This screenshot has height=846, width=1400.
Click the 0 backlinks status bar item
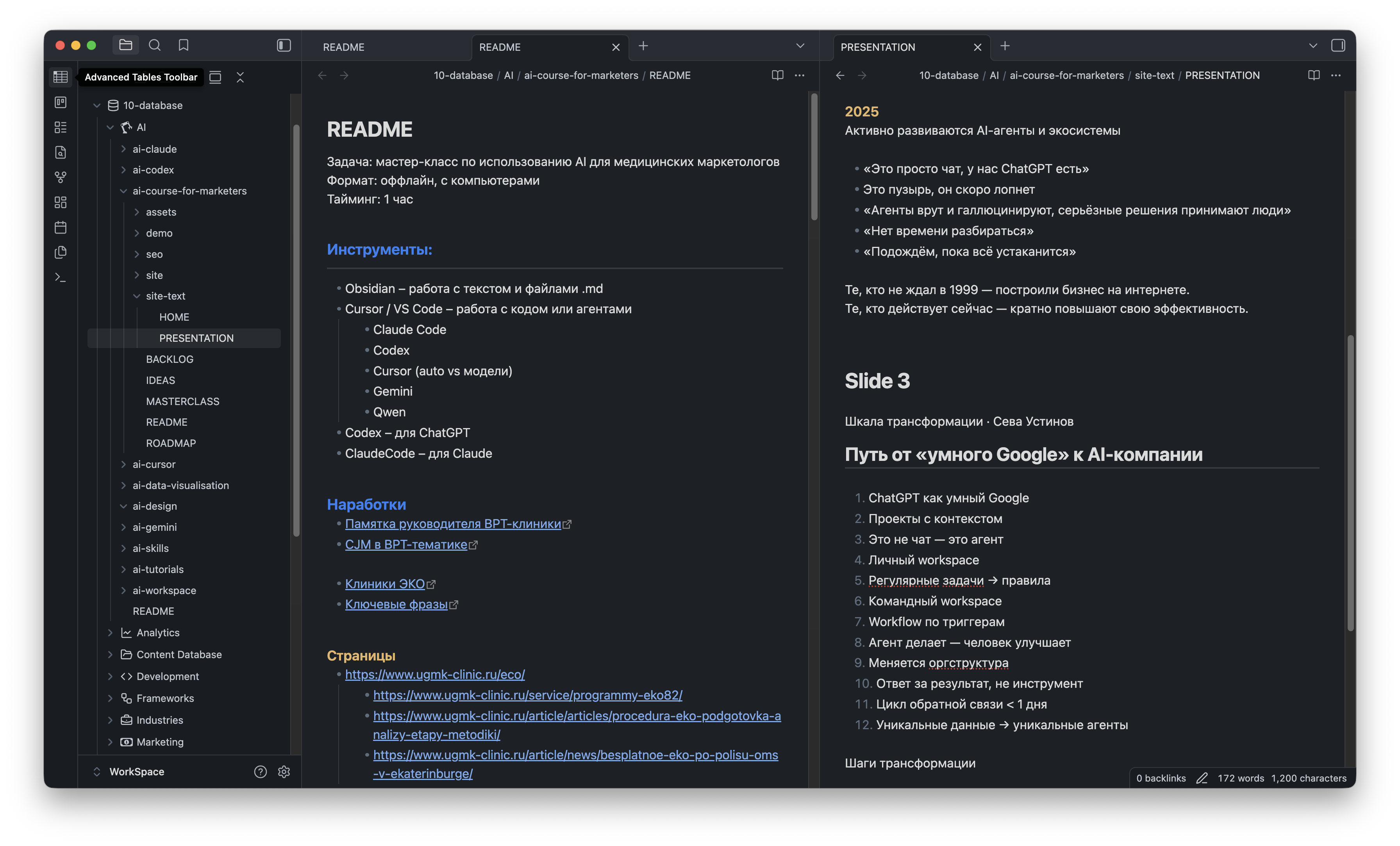[1161, 778]
